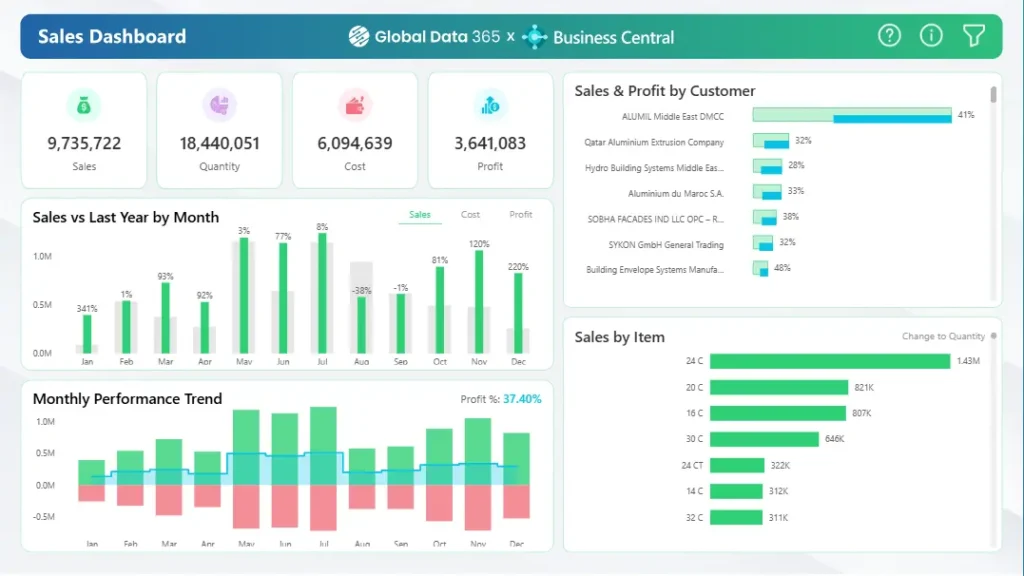Image resolution: width=1024 pixels, height=576 pixels.
Task: Click the Nov bar in Sales vs Last Year
Action: coord(479,302)
